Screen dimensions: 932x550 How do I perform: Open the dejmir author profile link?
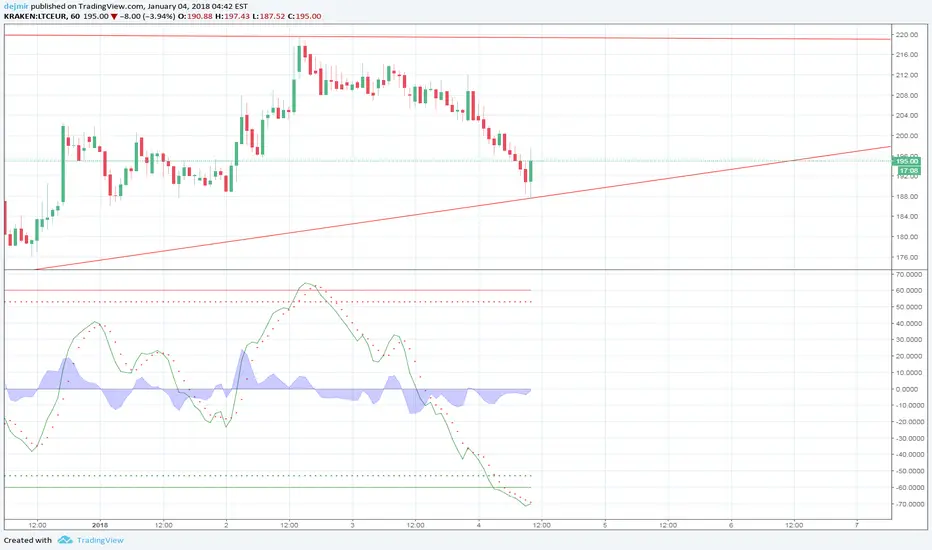(16, 7)
